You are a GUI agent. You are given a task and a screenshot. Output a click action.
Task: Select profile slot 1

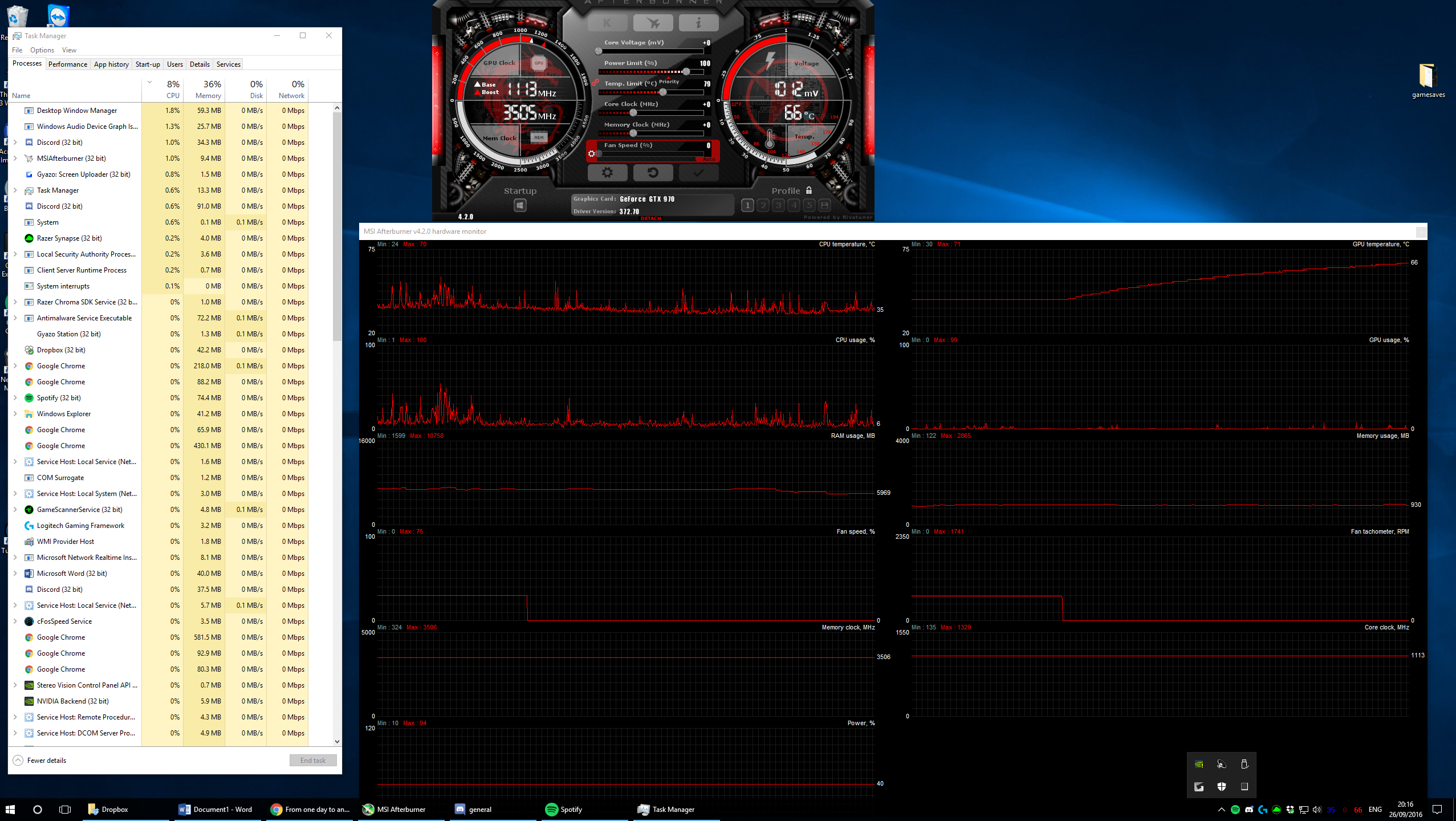tap(747, 205)
